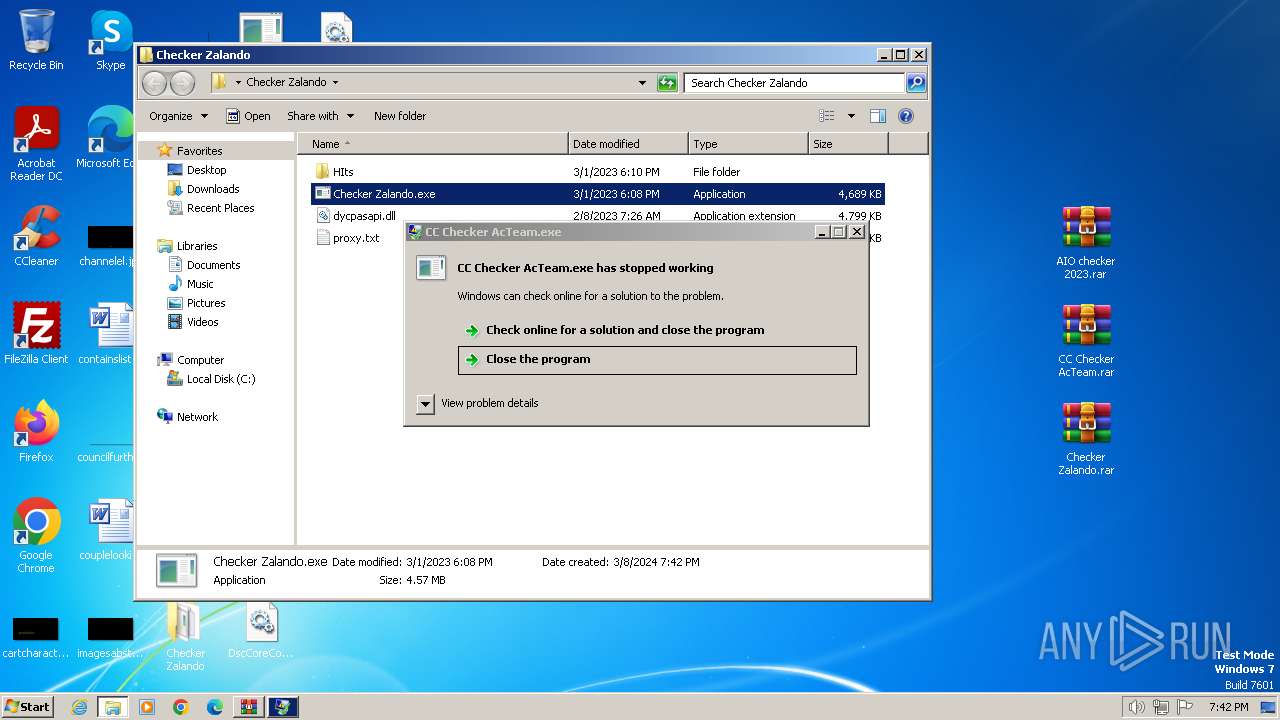Click the Explorer Forward navigation button

point(182,83)
